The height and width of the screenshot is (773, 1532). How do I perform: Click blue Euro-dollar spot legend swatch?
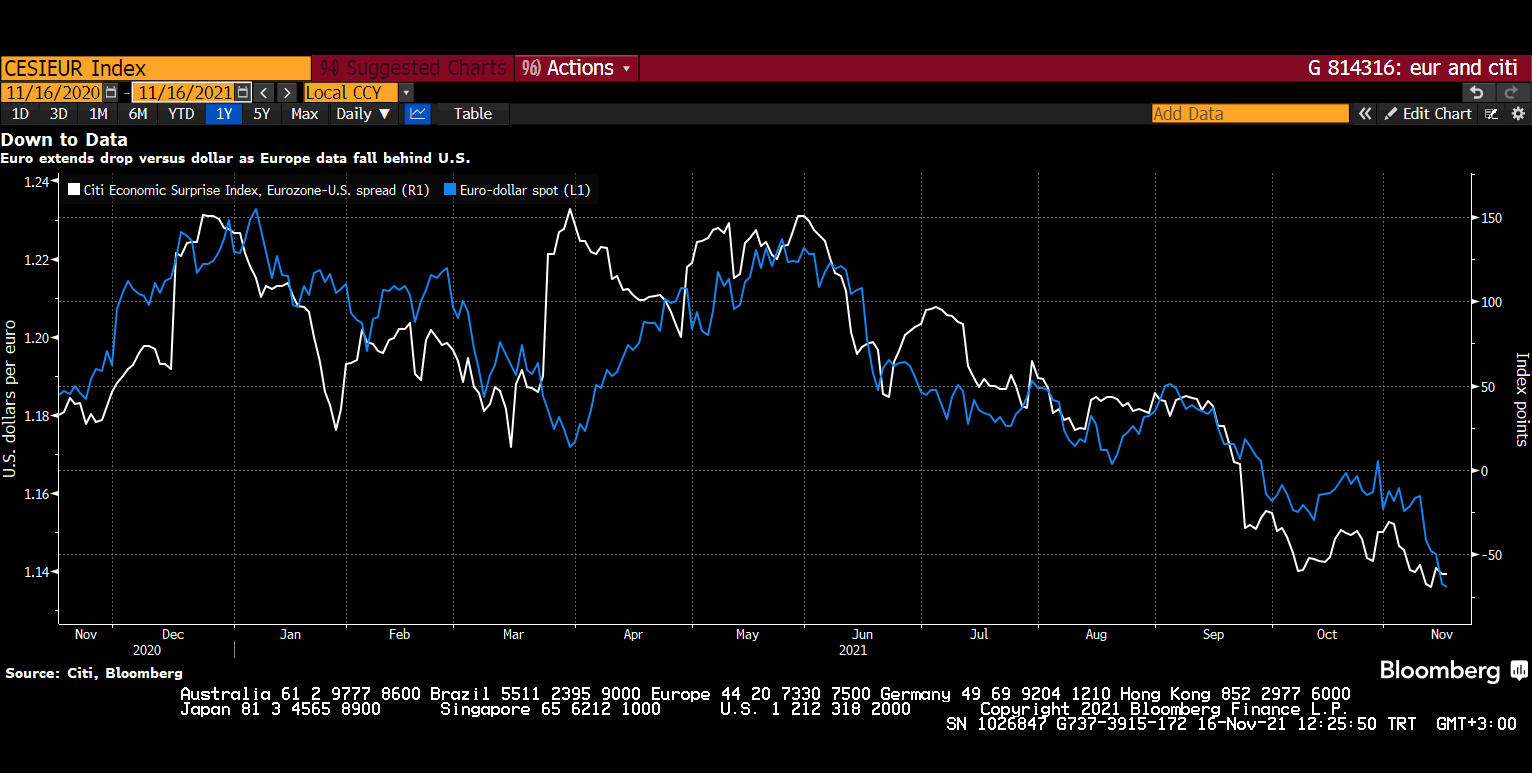point(450,190)
